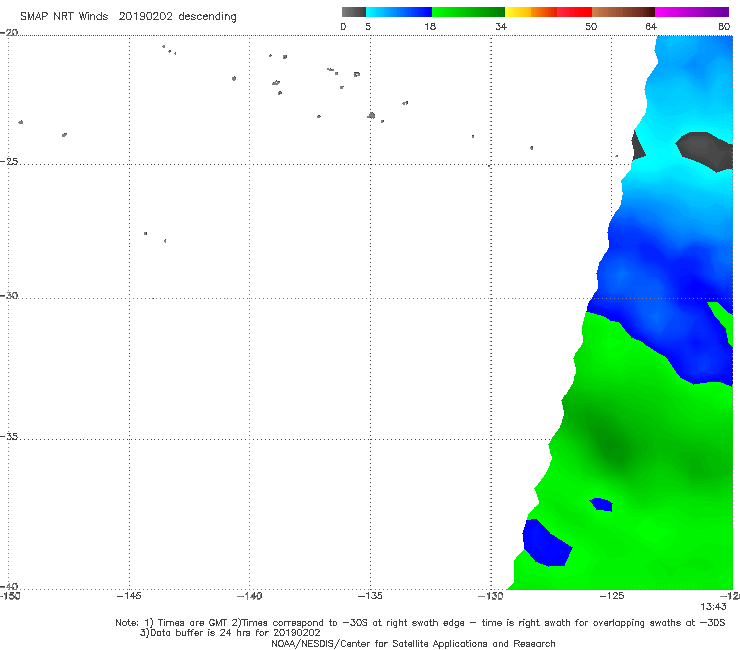Screen dimensions: 740x650
Task: Click the latitude label '-25' on the left axis
Action: (x=9, y=161)
